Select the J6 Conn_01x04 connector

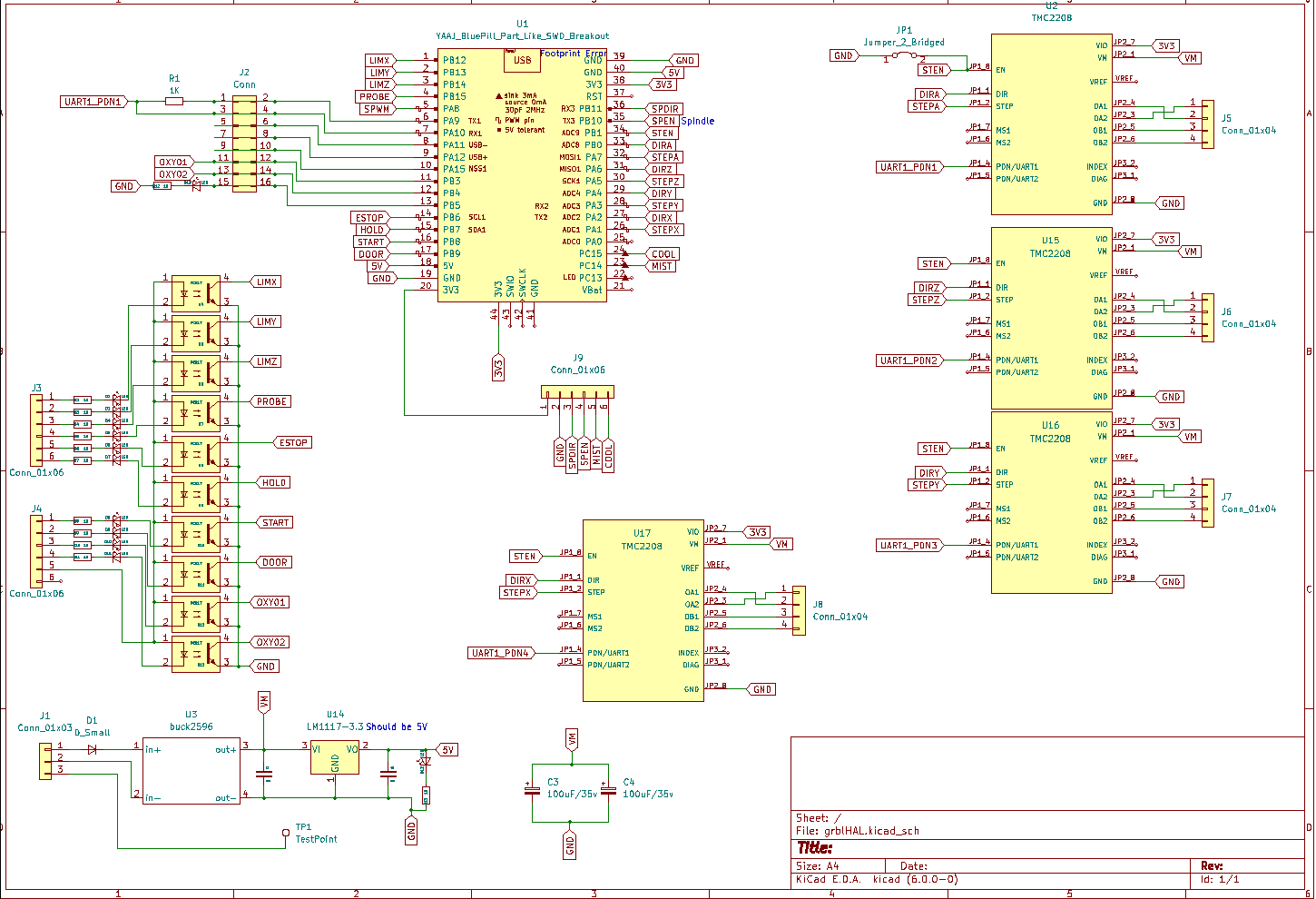(1207, 317)
